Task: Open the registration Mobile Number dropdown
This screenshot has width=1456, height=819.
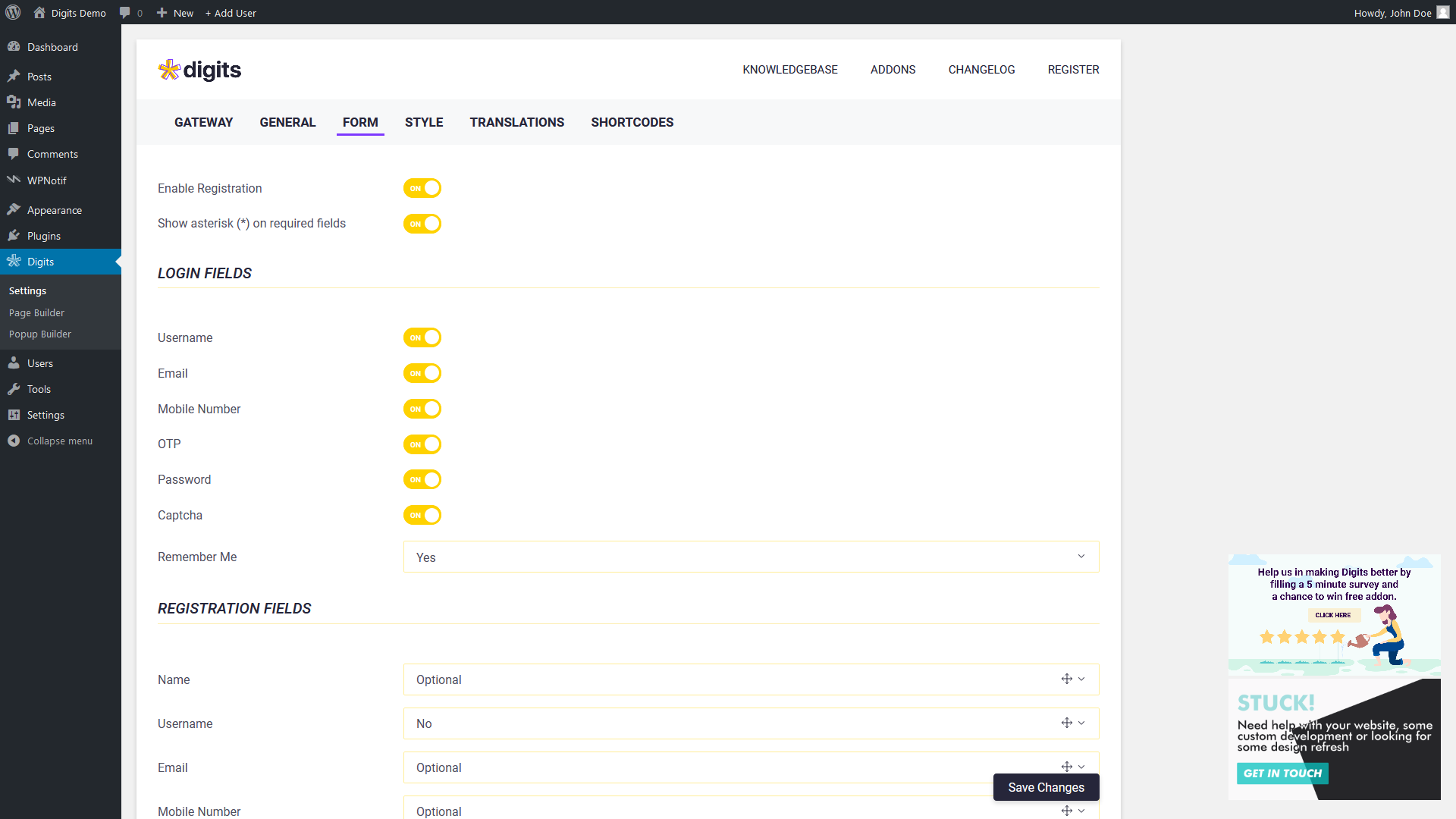Action: tap(751, 808)
